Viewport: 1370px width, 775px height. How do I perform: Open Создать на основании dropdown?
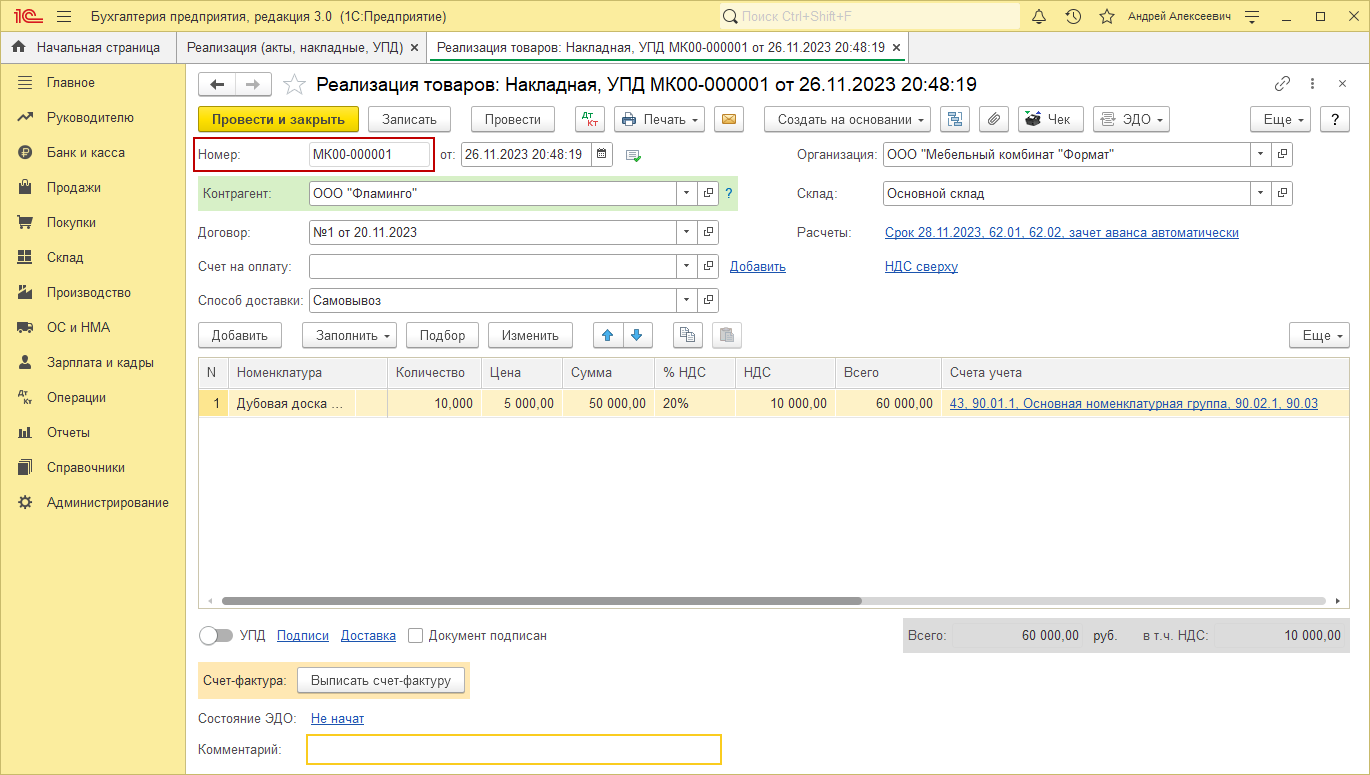click(x=848, y=119)
